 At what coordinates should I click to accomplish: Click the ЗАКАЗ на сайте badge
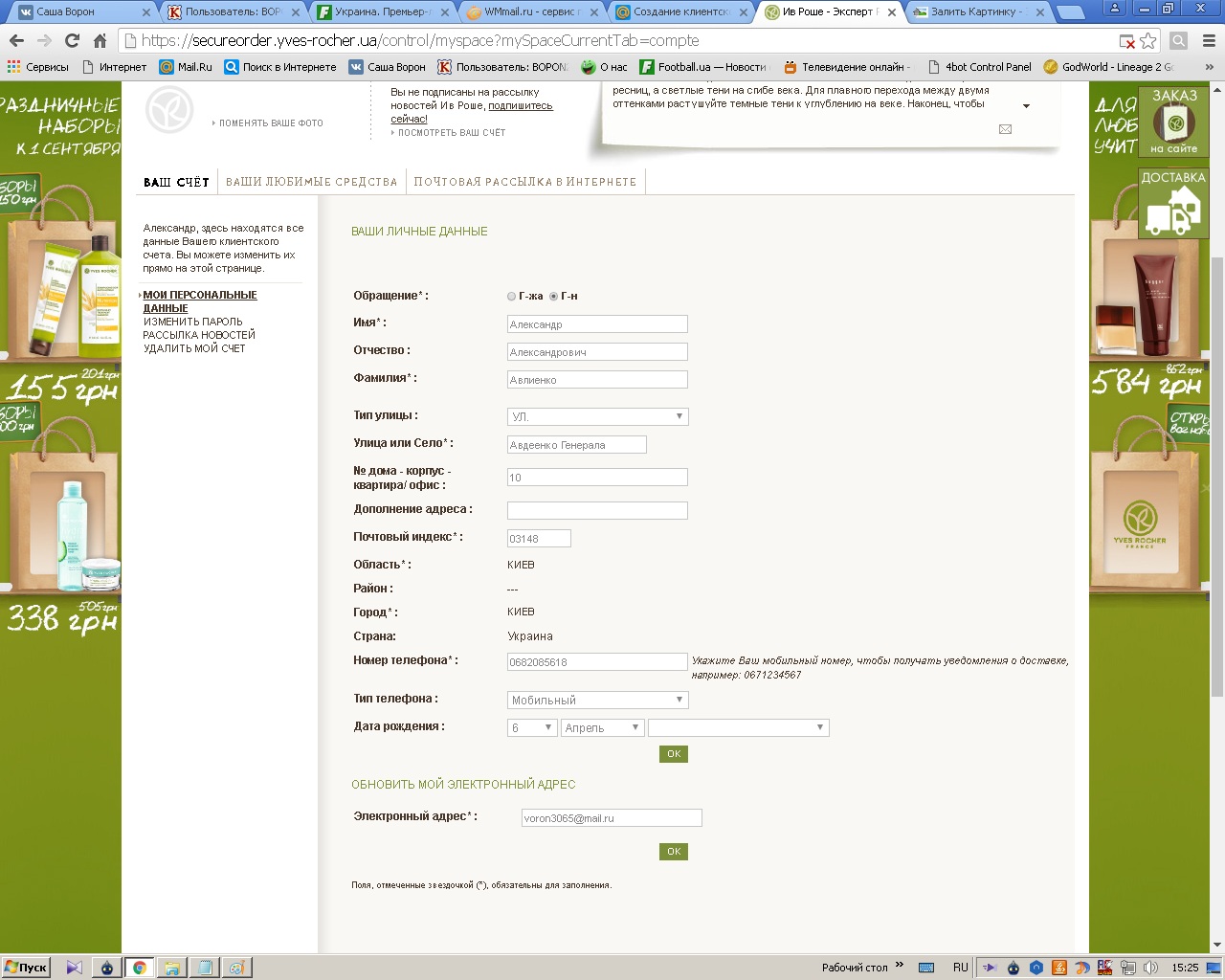tap(1174, 120)
